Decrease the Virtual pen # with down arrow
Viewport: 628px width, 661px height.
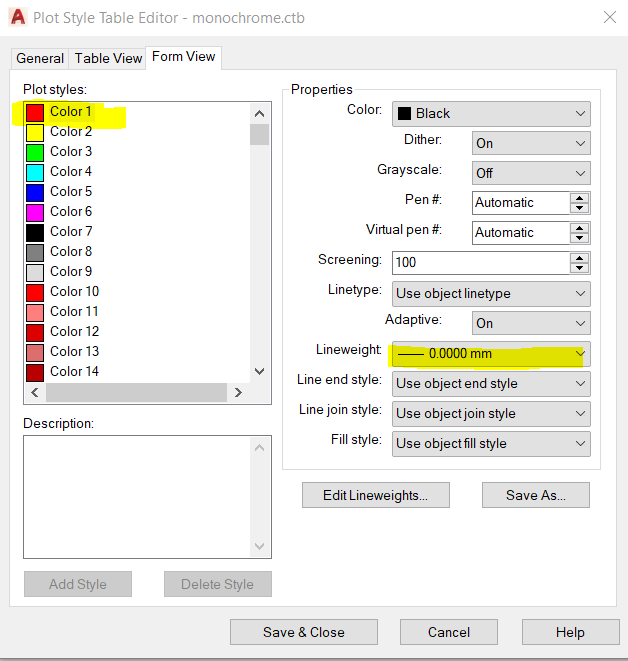tap(580, 238)
